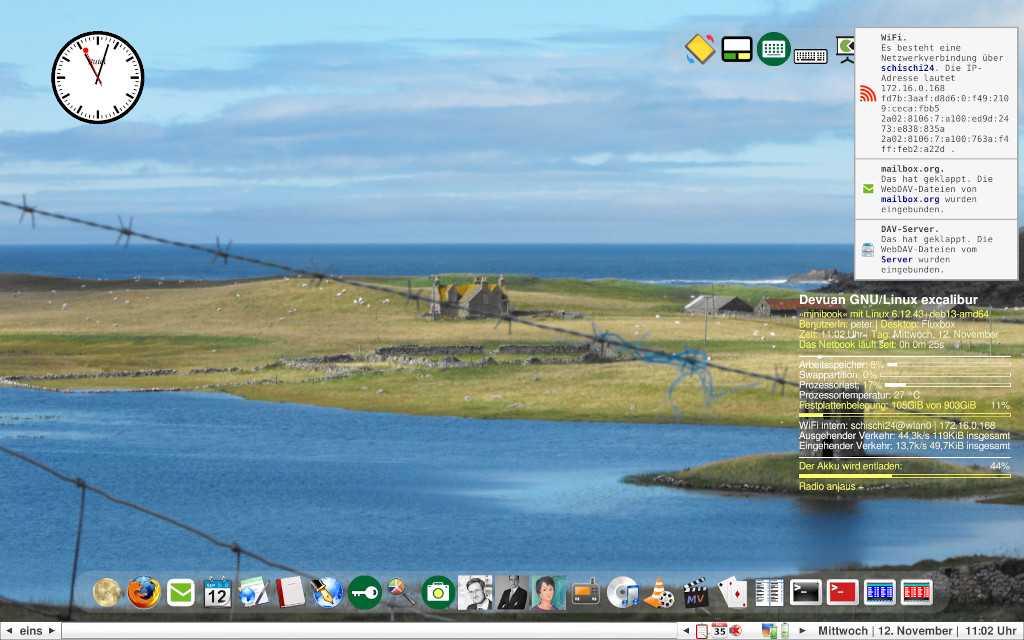Screen dimensions: 1024x640
Task: Toggle the muted volume tray icon
Action: coord(735,631)
